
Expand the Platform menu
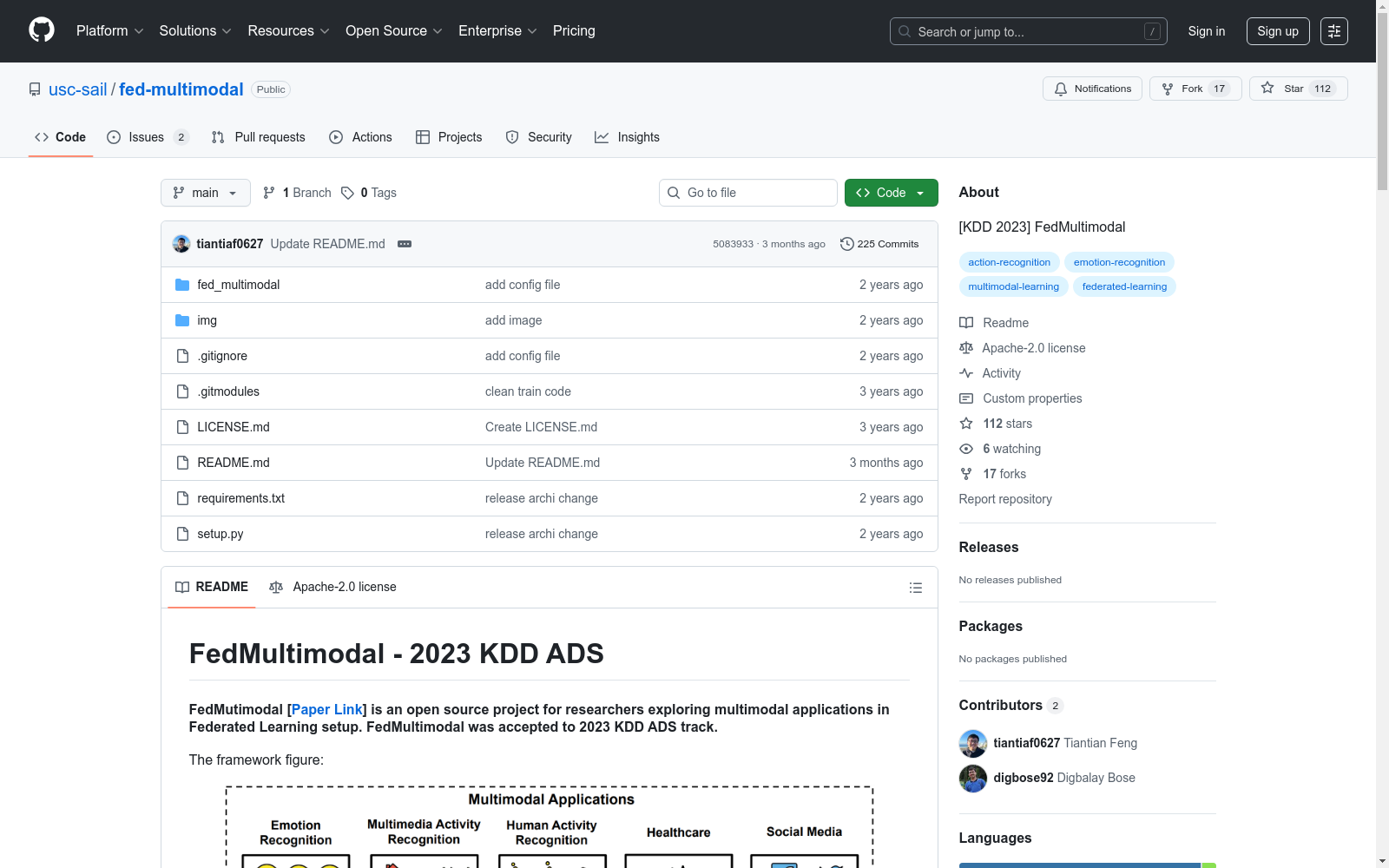tap(109, 31)
